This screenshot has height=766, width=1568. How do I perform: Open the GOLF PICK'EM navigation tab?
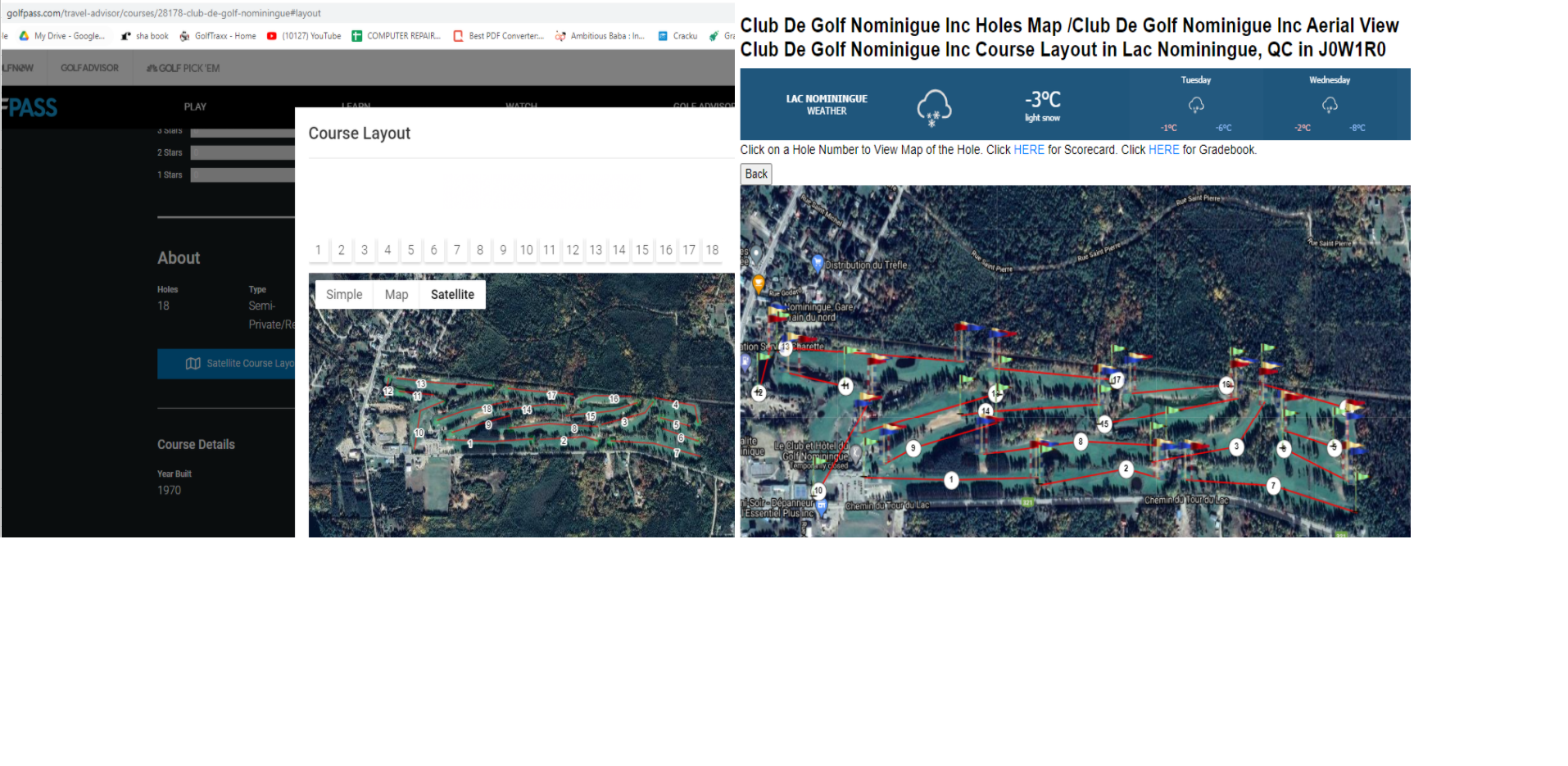click(x=184, y=68)
